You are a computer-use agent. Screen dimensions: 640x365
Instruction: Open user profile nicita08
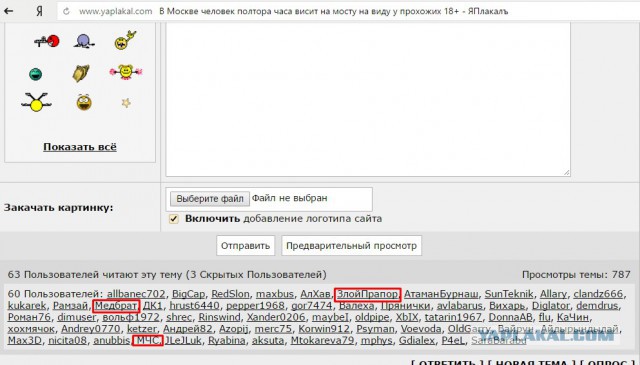click(x=67, y=340)
